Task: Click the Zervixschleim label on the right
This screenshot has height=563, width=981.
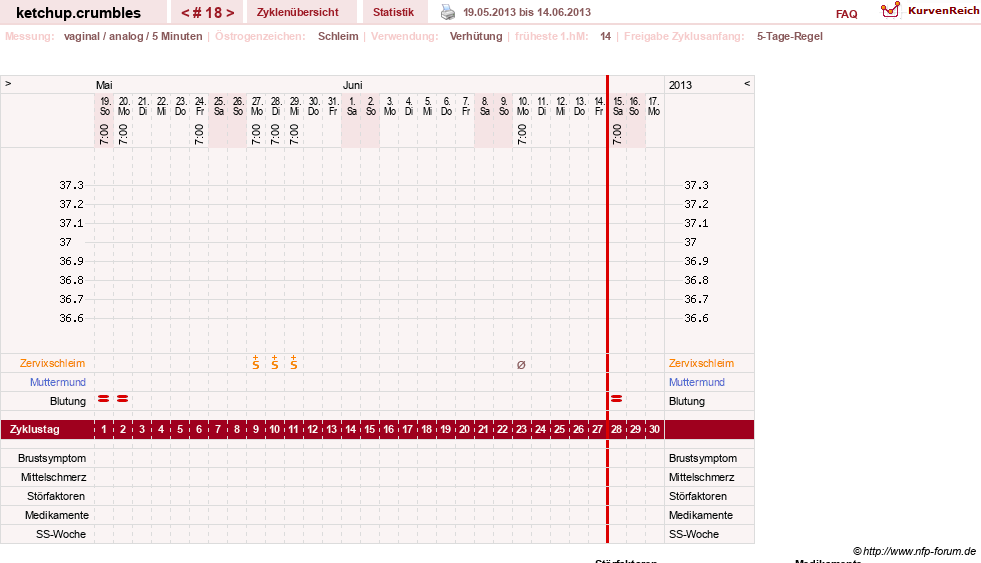Action: point(701,363)
